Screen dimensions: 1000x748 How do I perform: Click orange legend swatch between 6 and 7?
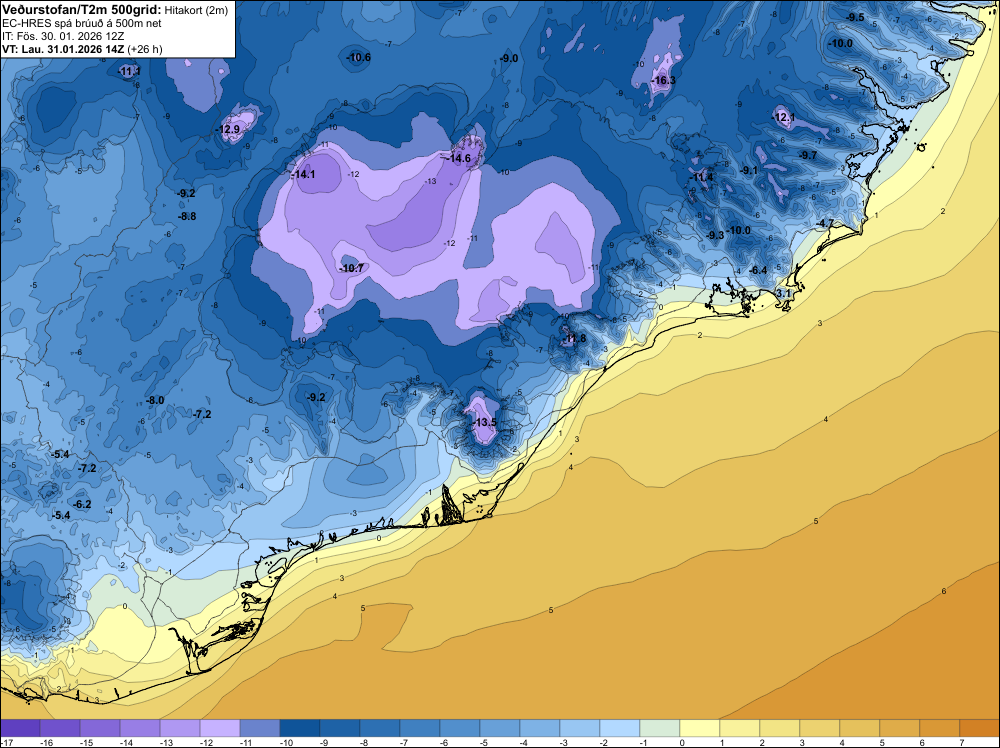pyautogui.click(x=939, y=728)
